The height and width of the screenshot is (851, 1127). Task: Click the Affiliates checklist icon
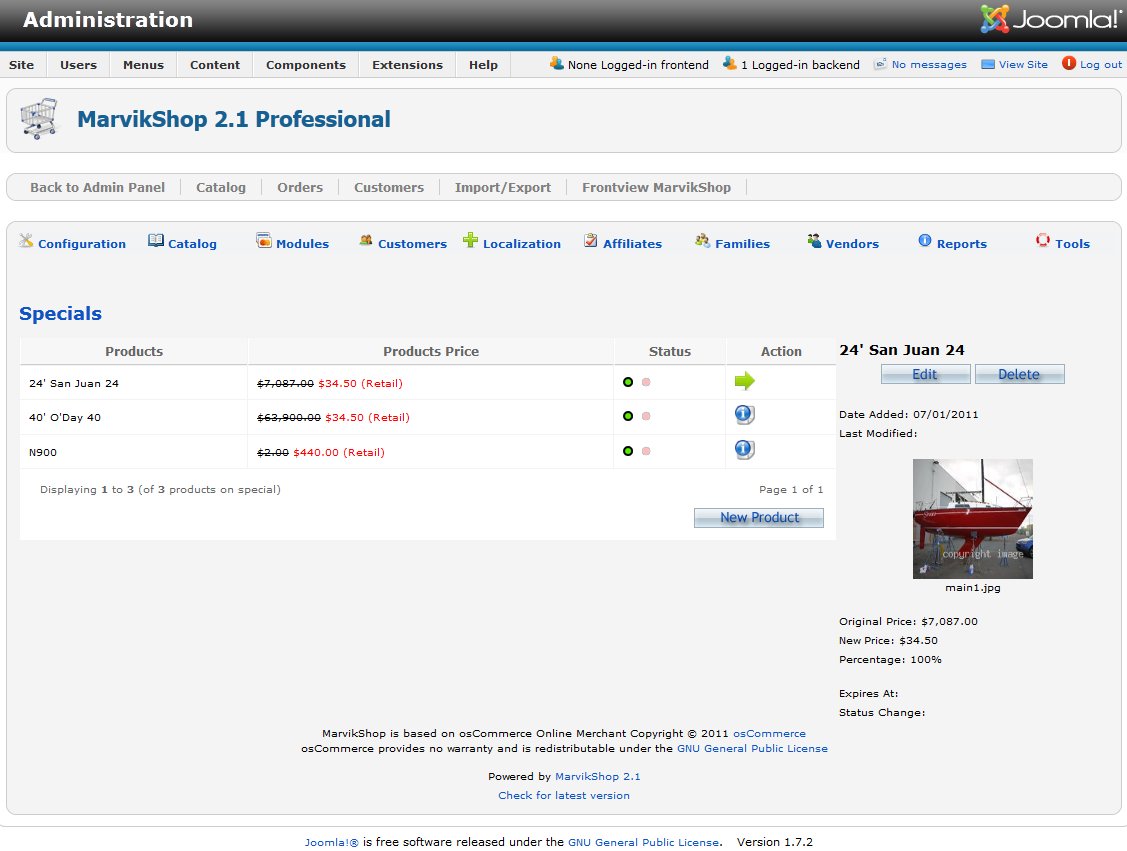591,241
